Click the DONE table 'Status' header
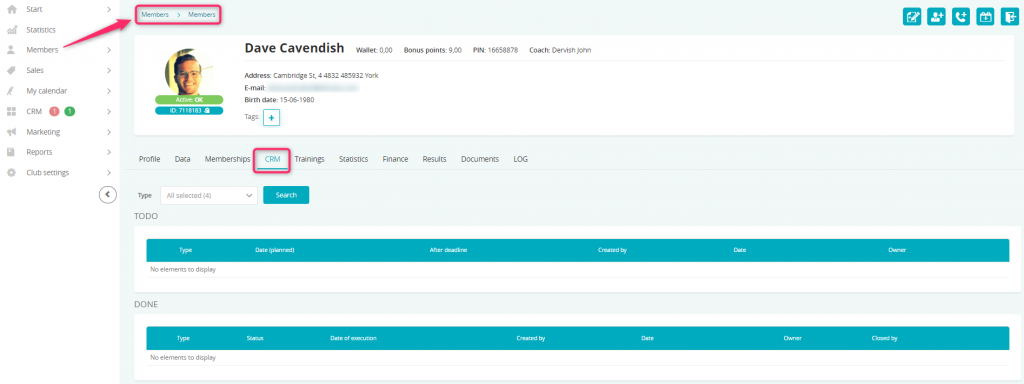This screenshot has width=1024, height=384. tap(255, 339)
